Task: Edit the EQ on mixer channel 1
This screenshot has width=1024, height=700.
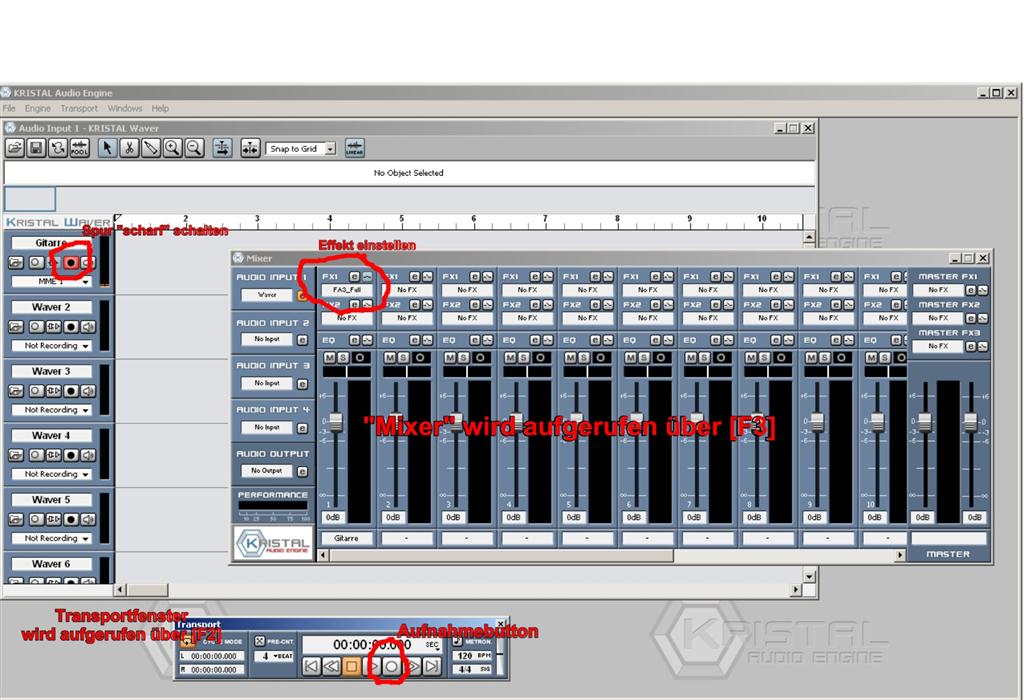Action: (355, 340)
